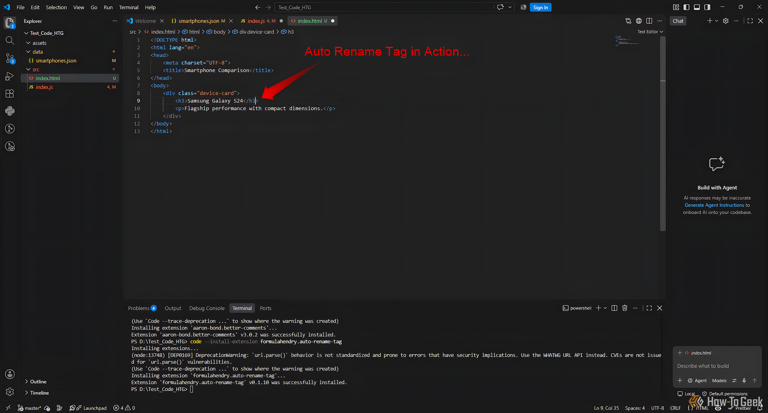The image size is (768, 413).
Task: Click the Sign In button
Action: click(x=540, y=7)
